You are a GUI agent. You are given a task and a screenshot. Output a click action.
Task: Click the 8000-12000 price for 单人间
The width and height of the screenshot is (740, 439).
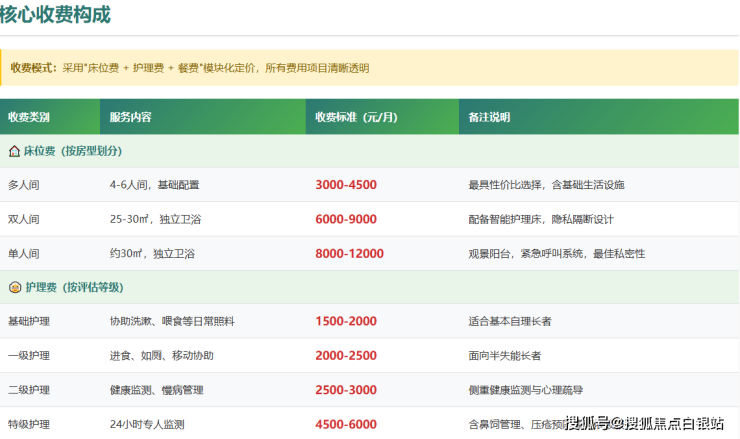[x=349, y=254]
